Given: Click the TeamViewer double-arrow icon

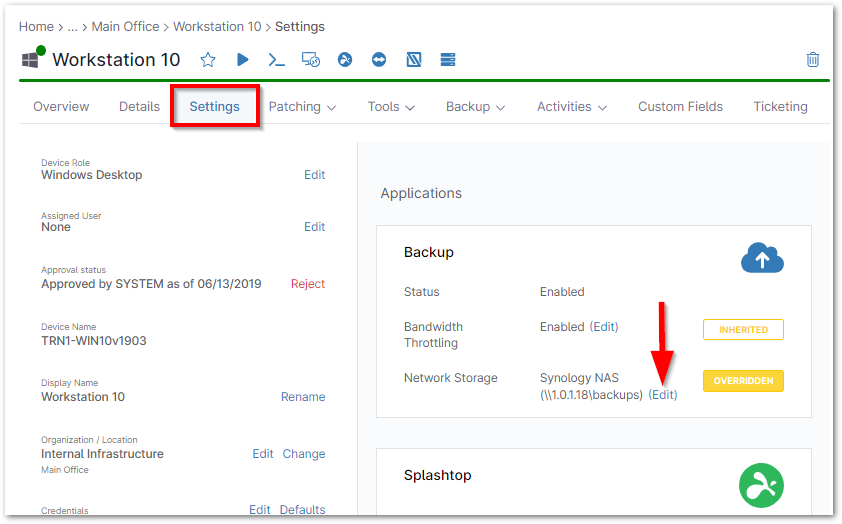Looking at the screenshot, I should [379, 60].
